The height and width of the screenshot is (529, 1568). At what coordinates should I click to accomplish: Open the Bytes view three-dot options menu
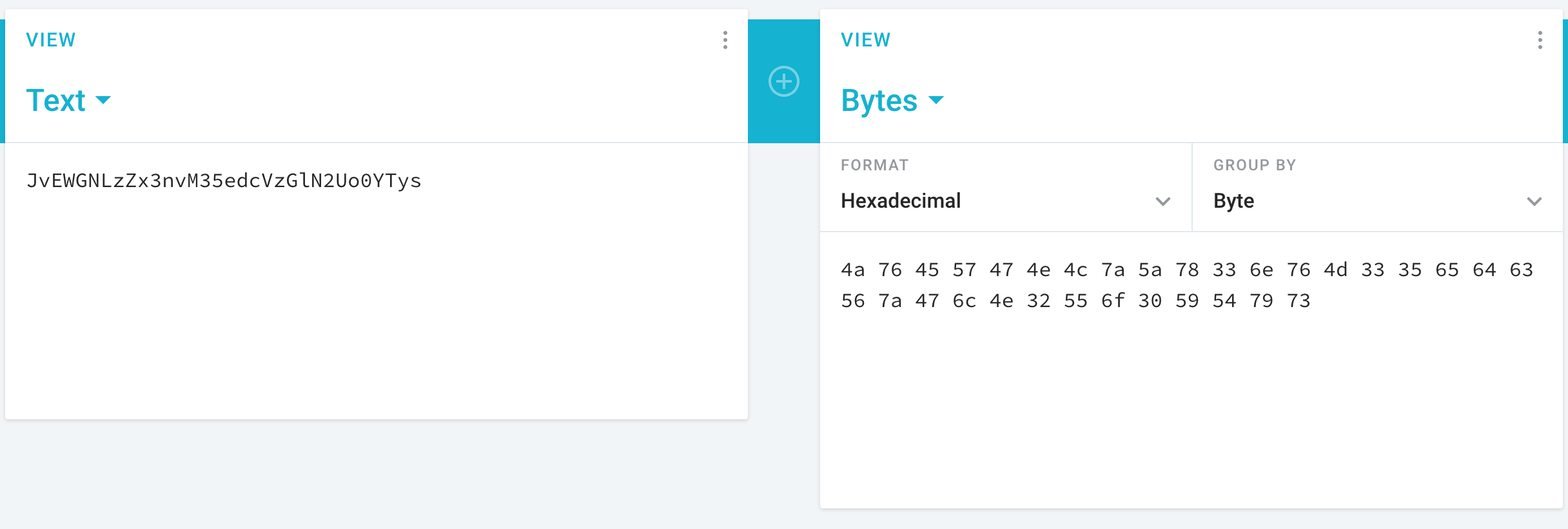[x=1540, y=40]
